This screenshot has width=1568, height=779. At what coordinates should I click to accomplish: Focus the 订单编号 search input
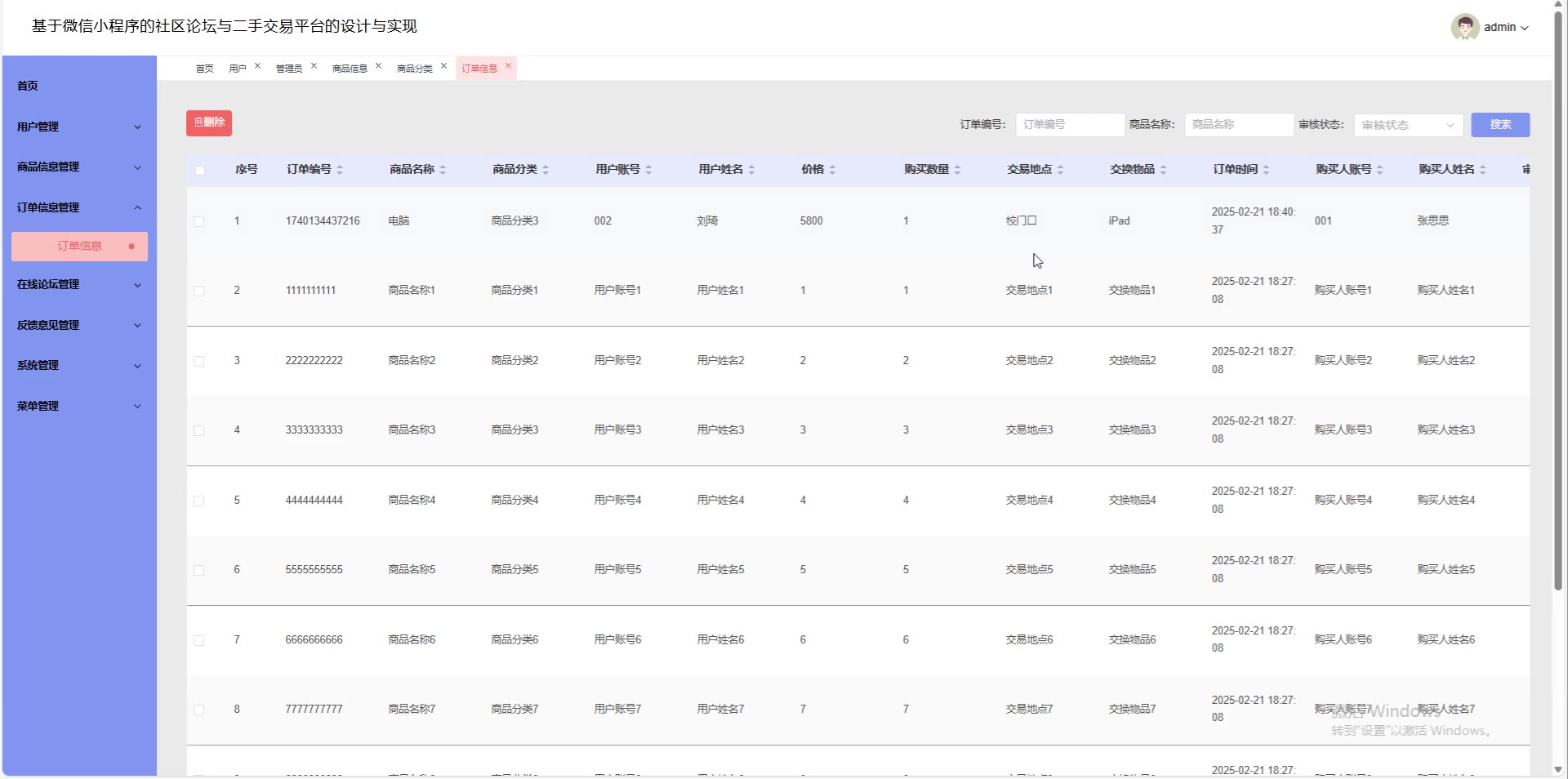pos(1069,125)
